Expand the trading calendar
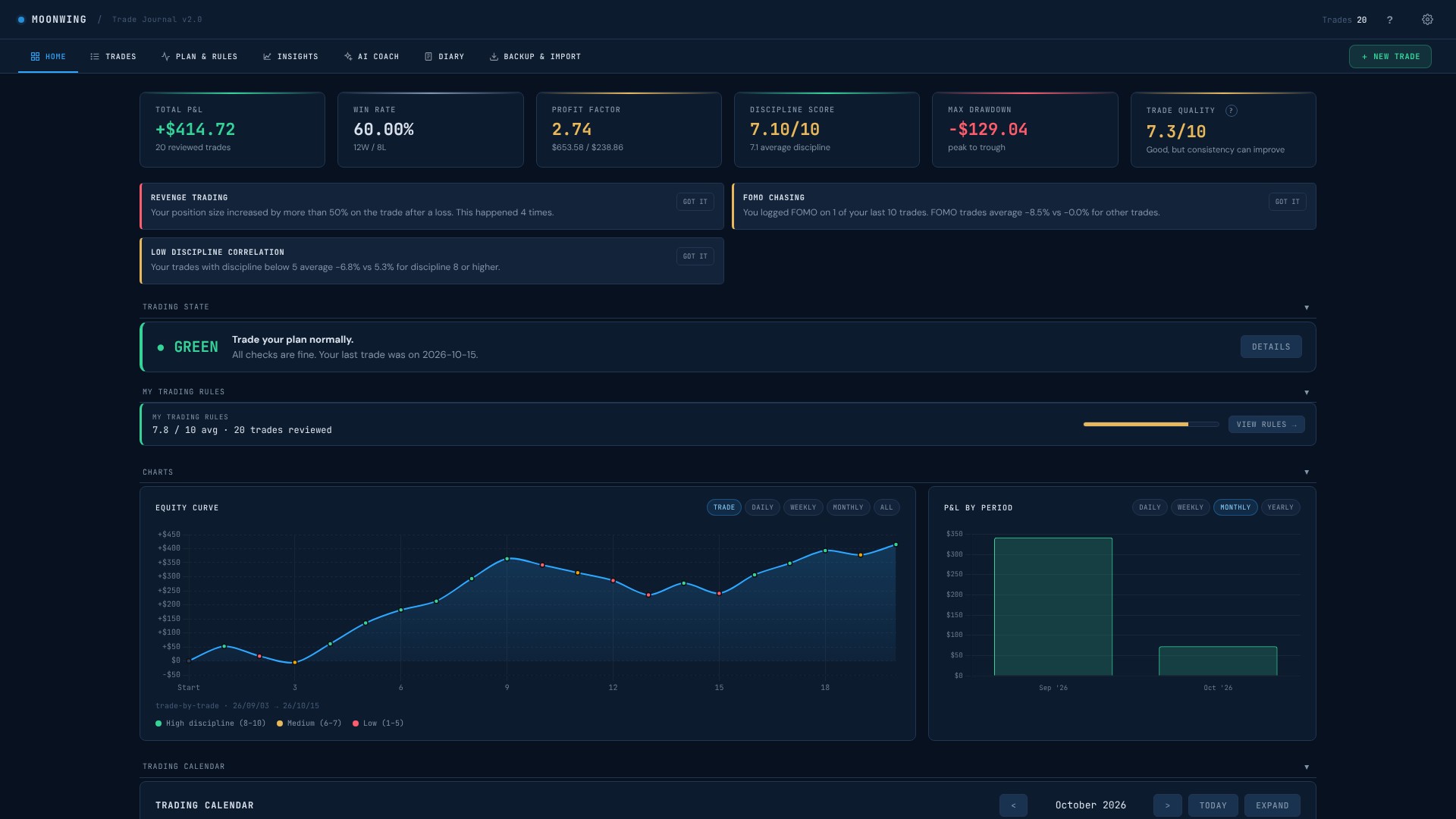 1272,805
